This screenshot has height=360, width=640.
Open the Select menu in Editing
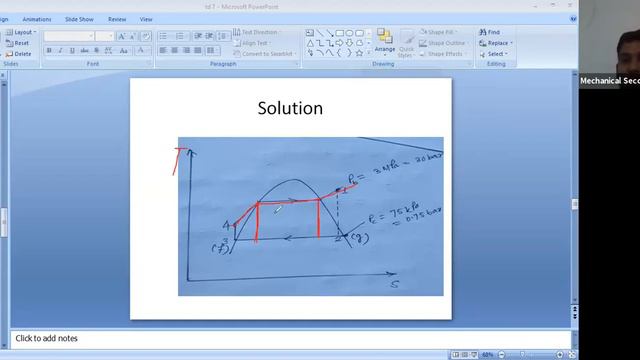pyautogui.click(x=493, y=53)
